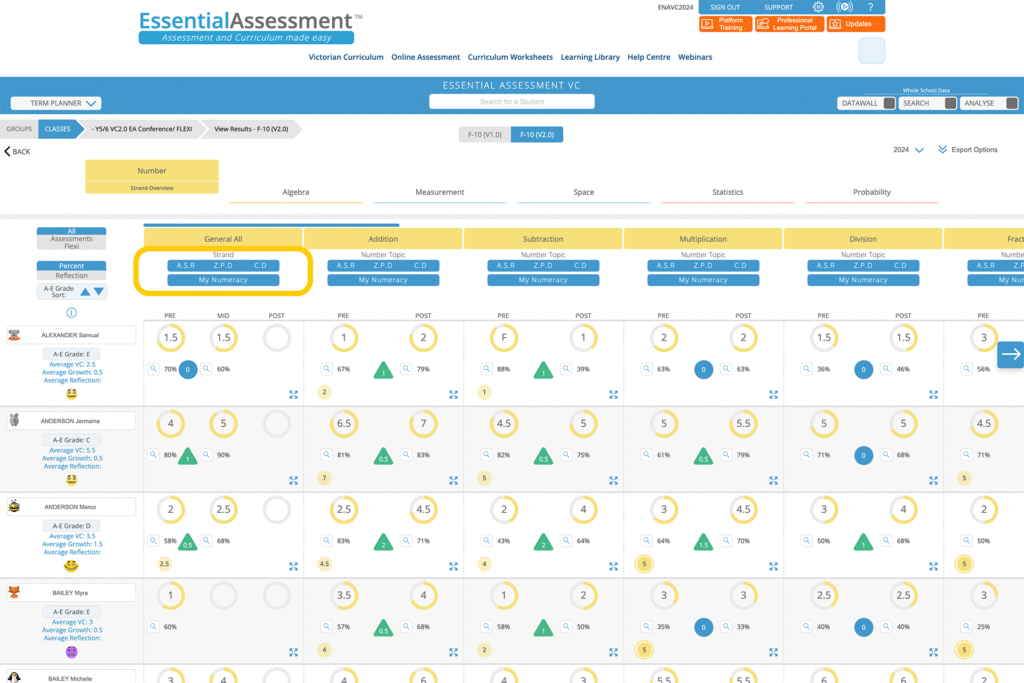Click the info icon below A-E Grade Sort
The width and height of the screenshot is (1024, 683).
click(71, 313)
